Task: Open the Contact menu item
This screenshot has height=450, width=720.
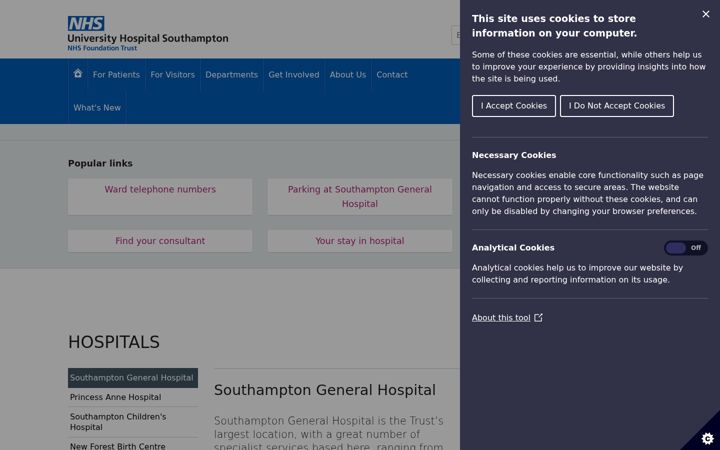Action: [x=392, y=75]
